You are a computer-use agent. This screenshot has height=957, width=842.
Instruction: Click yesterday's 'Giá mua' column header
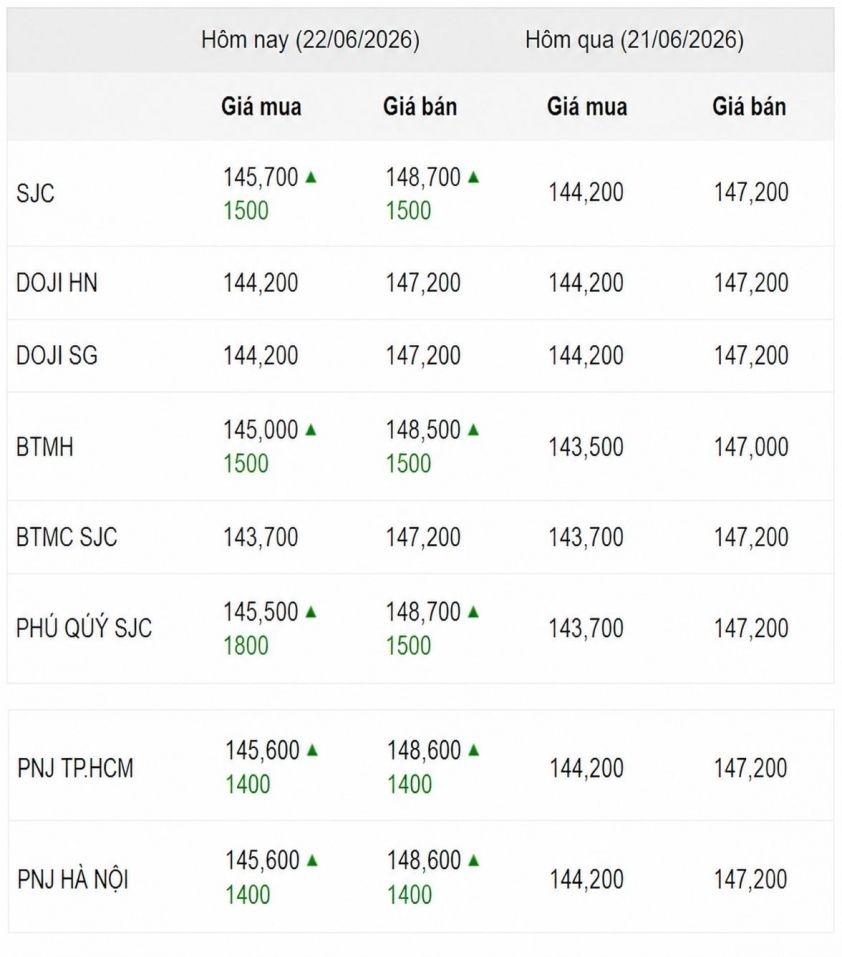tap(587, 107)
